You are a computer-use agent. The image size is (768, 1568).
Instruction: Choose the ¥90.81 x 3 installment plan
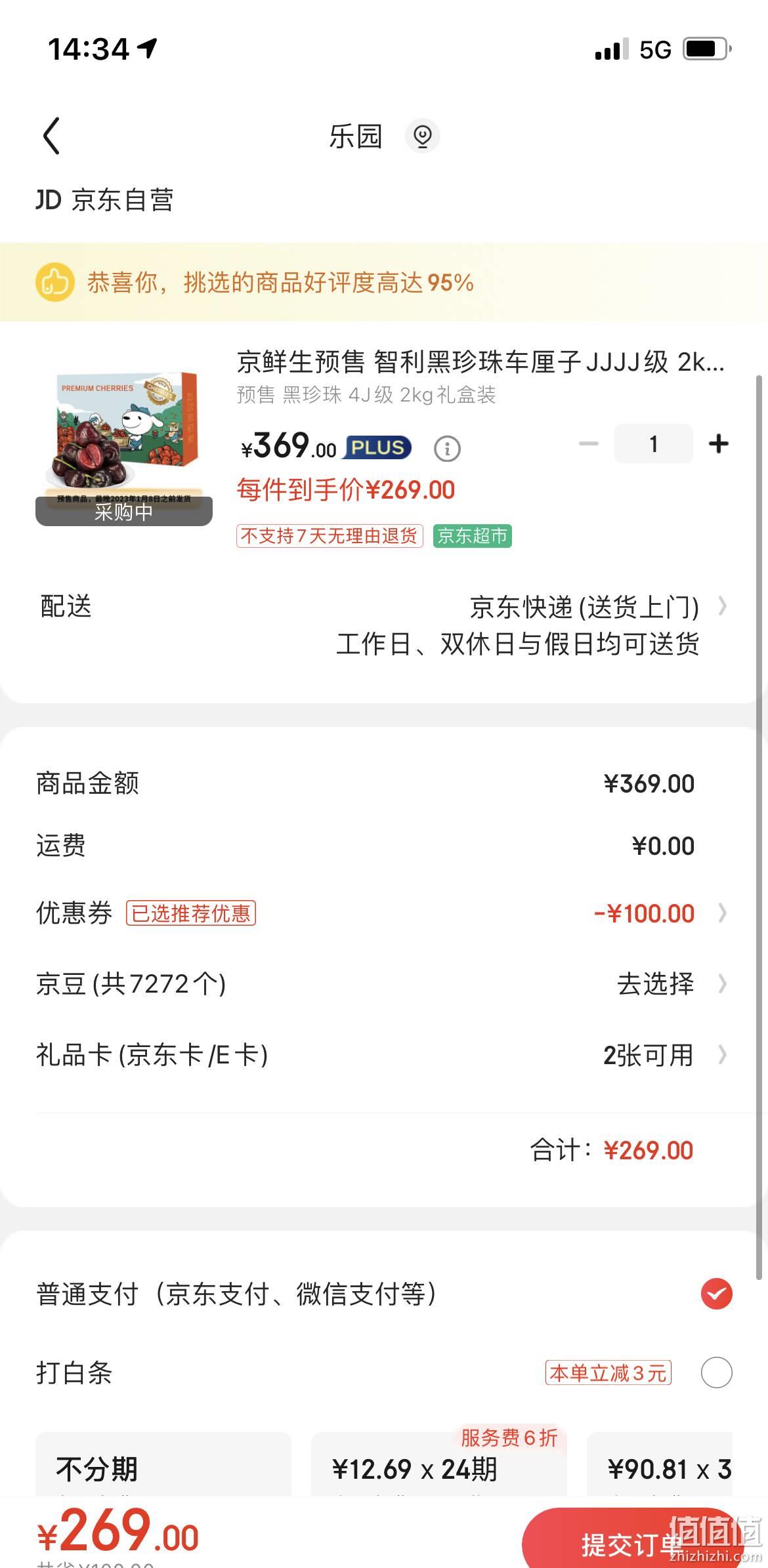coord(660,1465)
